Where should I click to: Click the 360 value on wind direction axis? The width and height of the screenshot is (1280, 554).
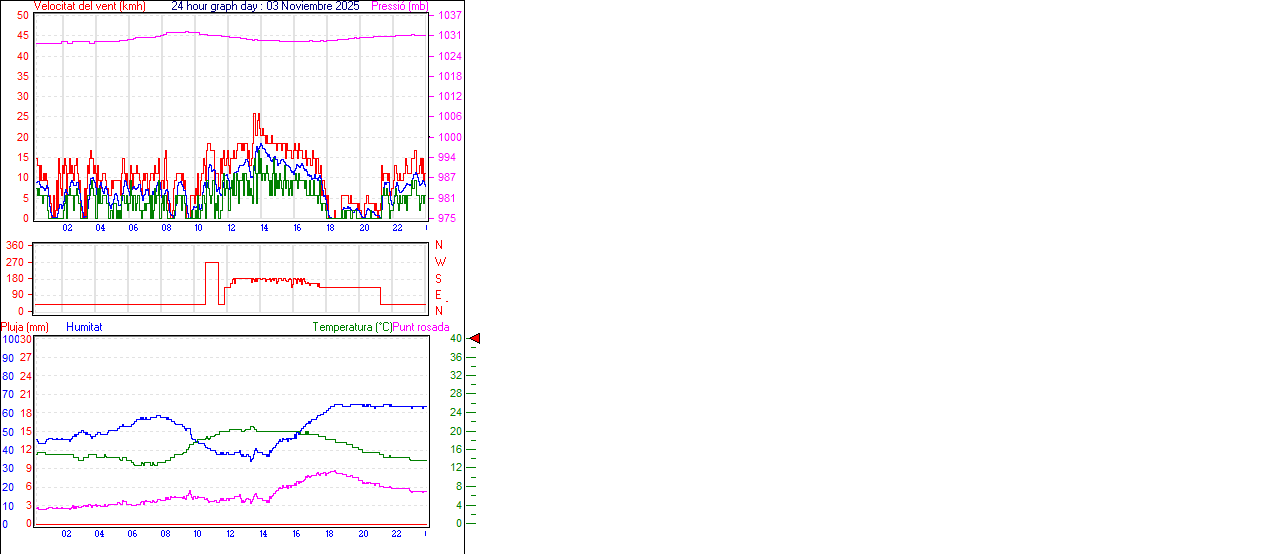pos(15,245)
